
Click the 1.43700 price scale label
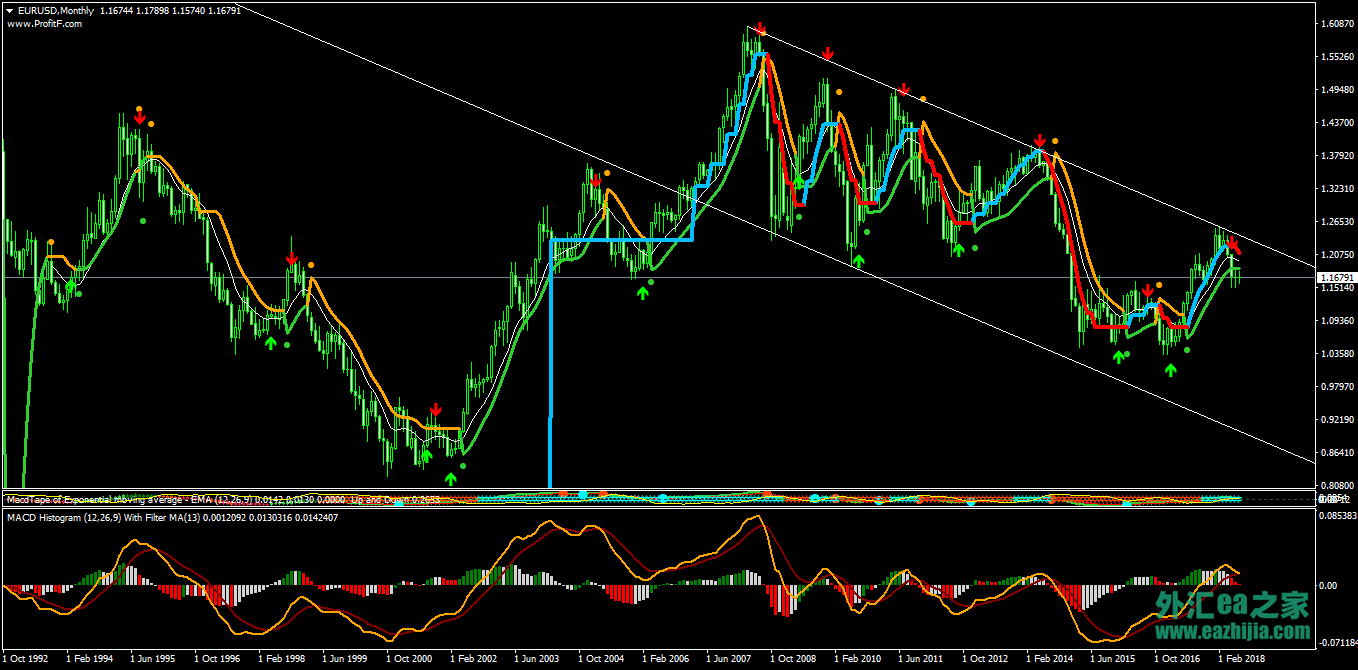(x=1336, y=123)
